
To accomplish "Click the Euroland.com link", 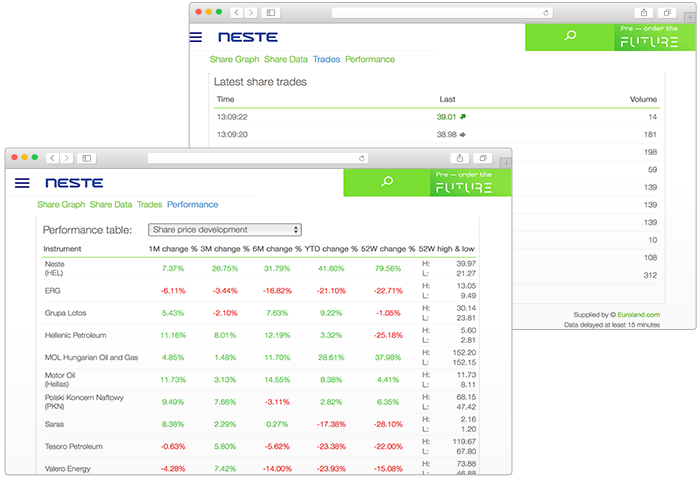I will pyautogui.click(x=640, y=314).
